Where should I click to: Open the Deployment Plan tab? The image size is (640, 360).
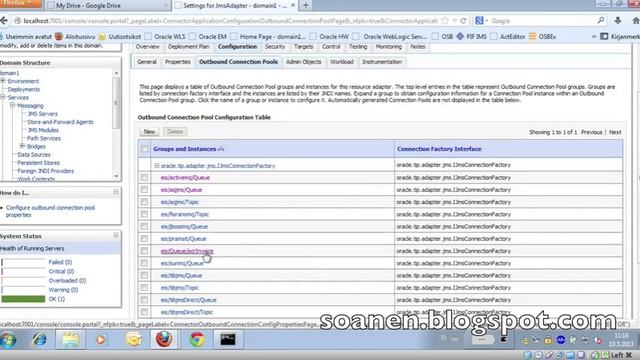point(189,47)
